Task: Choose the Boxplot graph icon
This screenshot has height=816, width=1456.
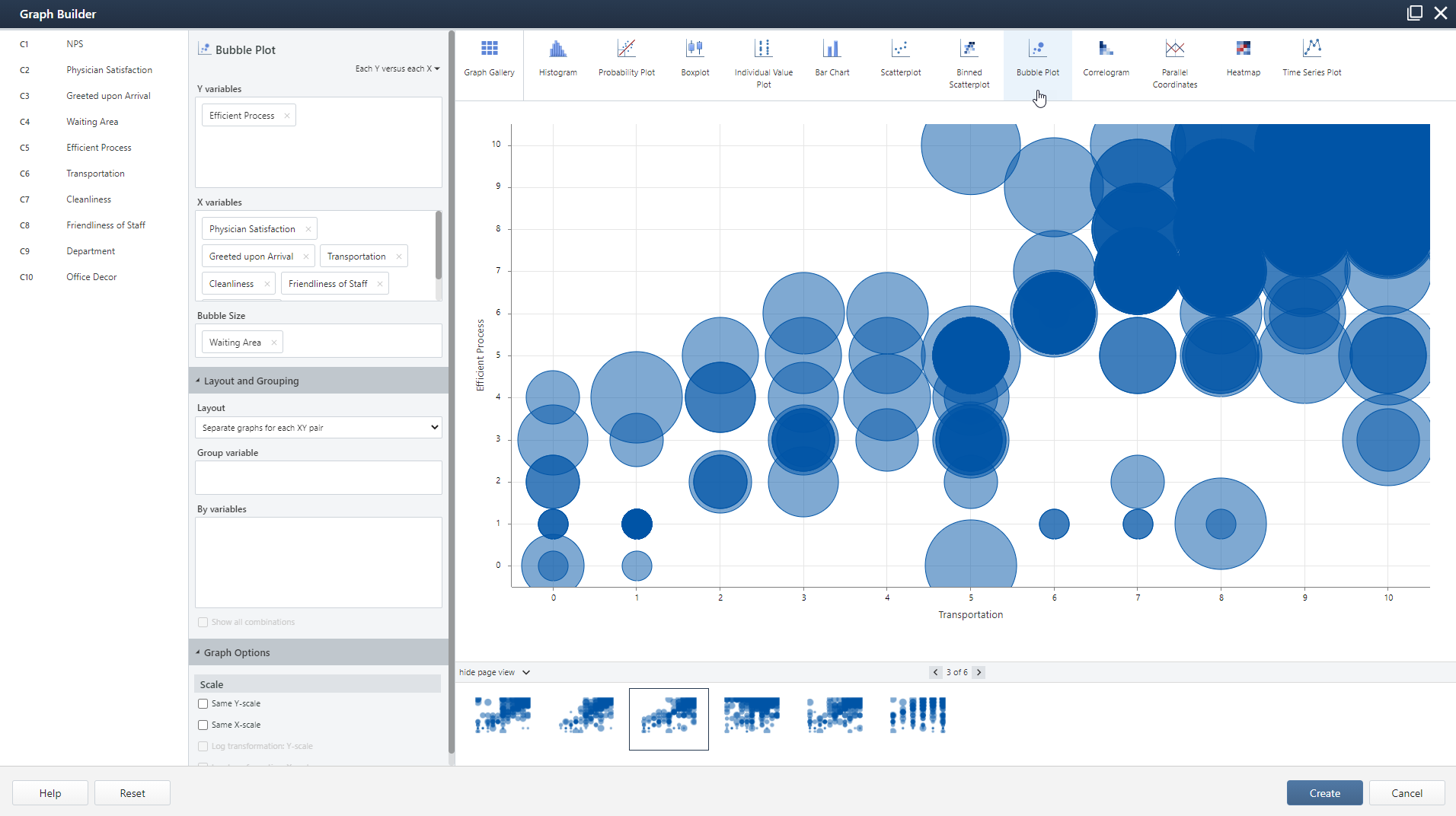Action: coord(694,59)
